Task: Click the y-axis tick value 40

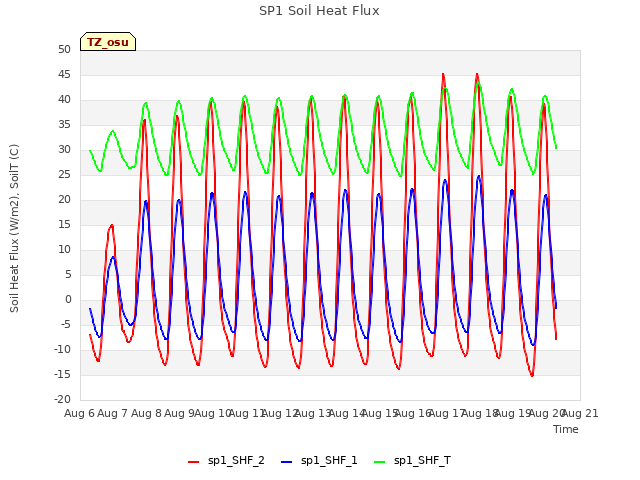Action: pos(64,100)
